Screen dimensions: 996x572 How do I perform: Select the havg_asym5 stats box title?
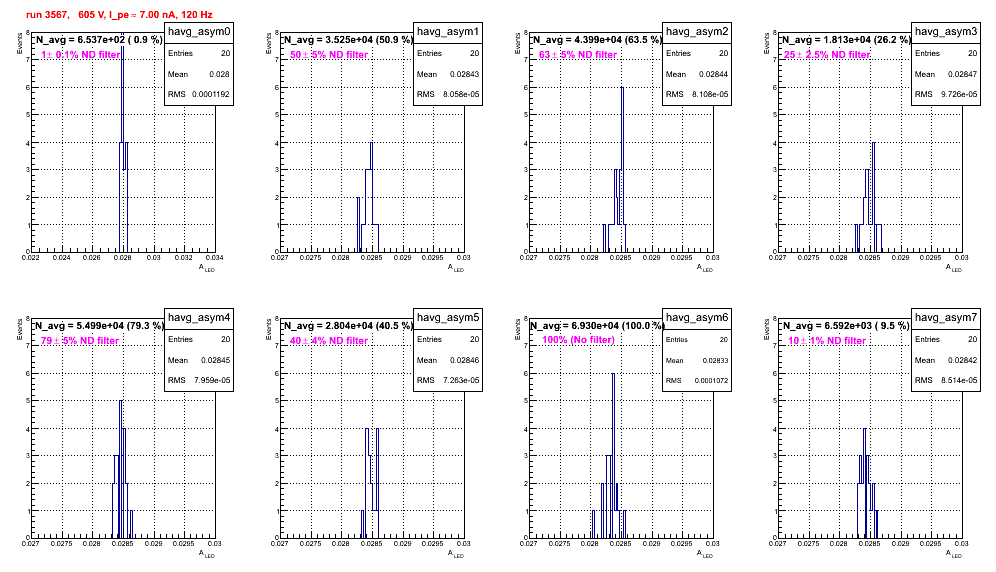click(x=448, y=317)
